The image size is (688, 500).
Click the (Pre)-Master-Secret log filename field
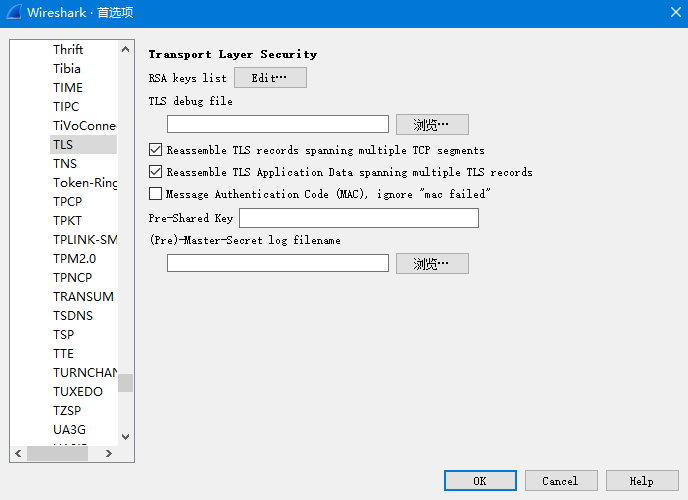click(278, 263)
